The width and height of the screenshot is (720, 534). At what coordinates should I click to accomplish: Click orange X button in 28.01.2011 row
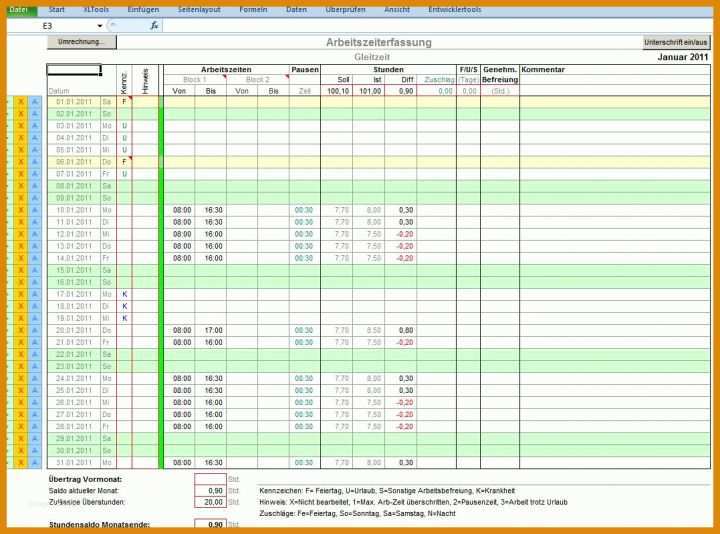click(x=21, y=427)
